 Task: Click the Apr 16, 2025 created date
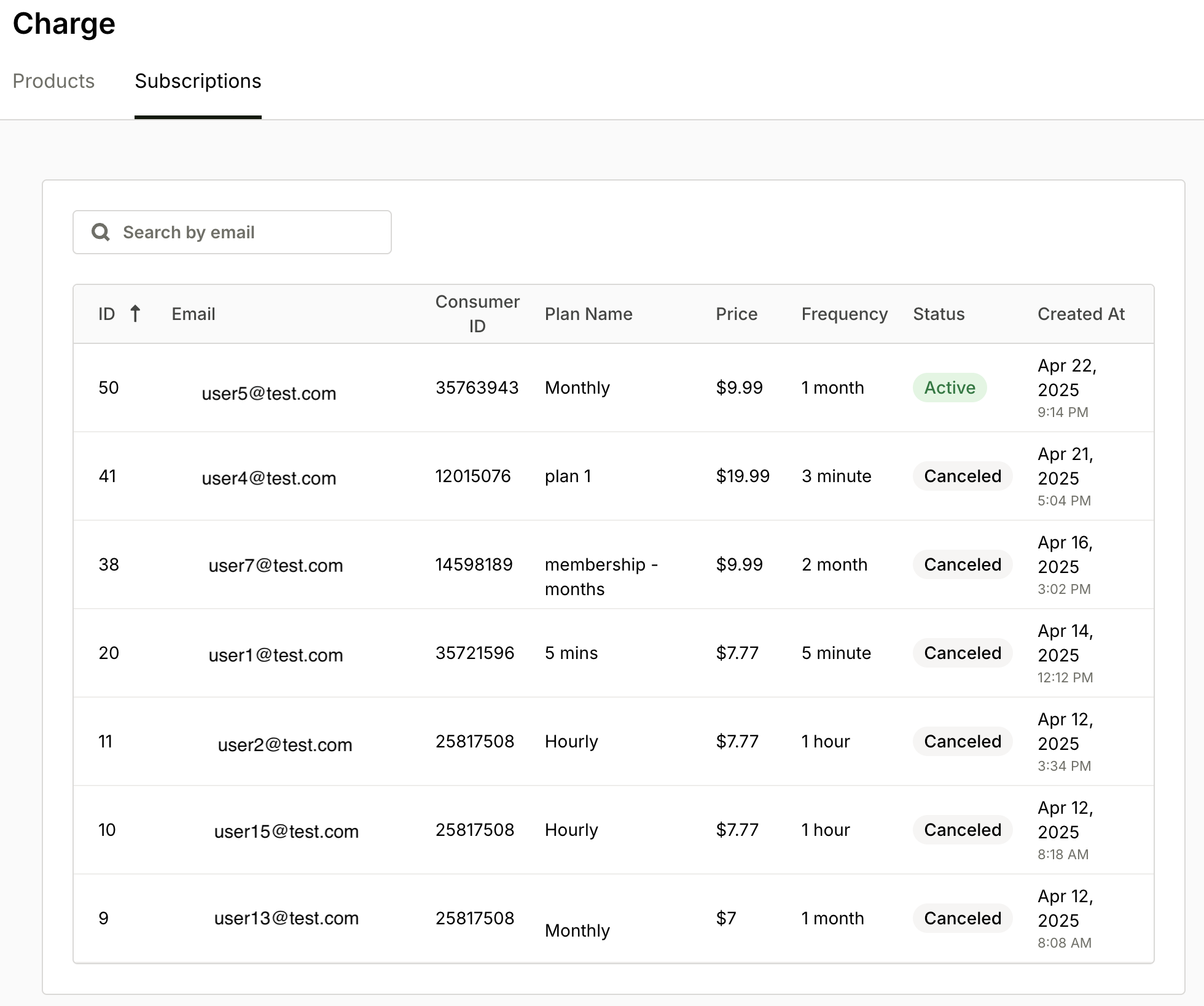(x=1066, y=555)
